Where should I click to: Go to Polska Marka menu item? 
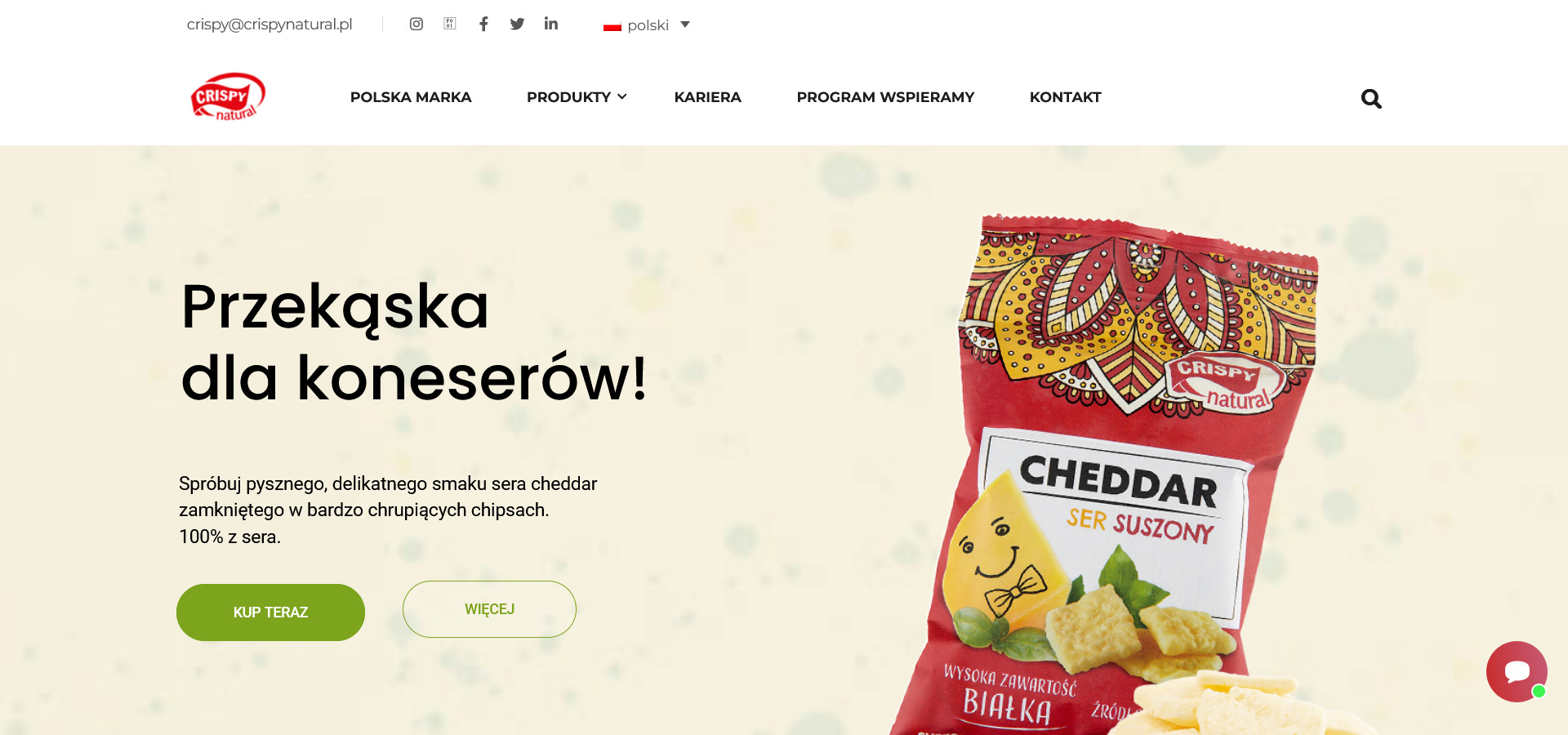[411, 97]
